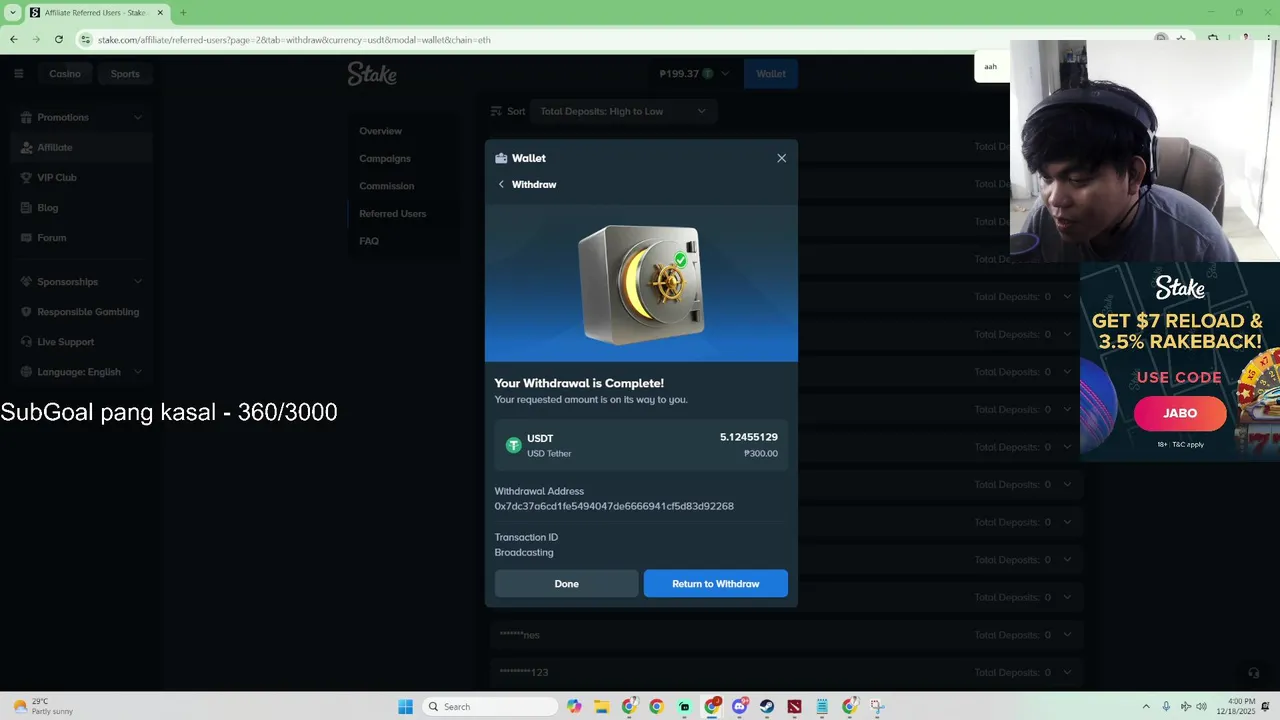Expand the referred user row ending in 123

[787, 672]
